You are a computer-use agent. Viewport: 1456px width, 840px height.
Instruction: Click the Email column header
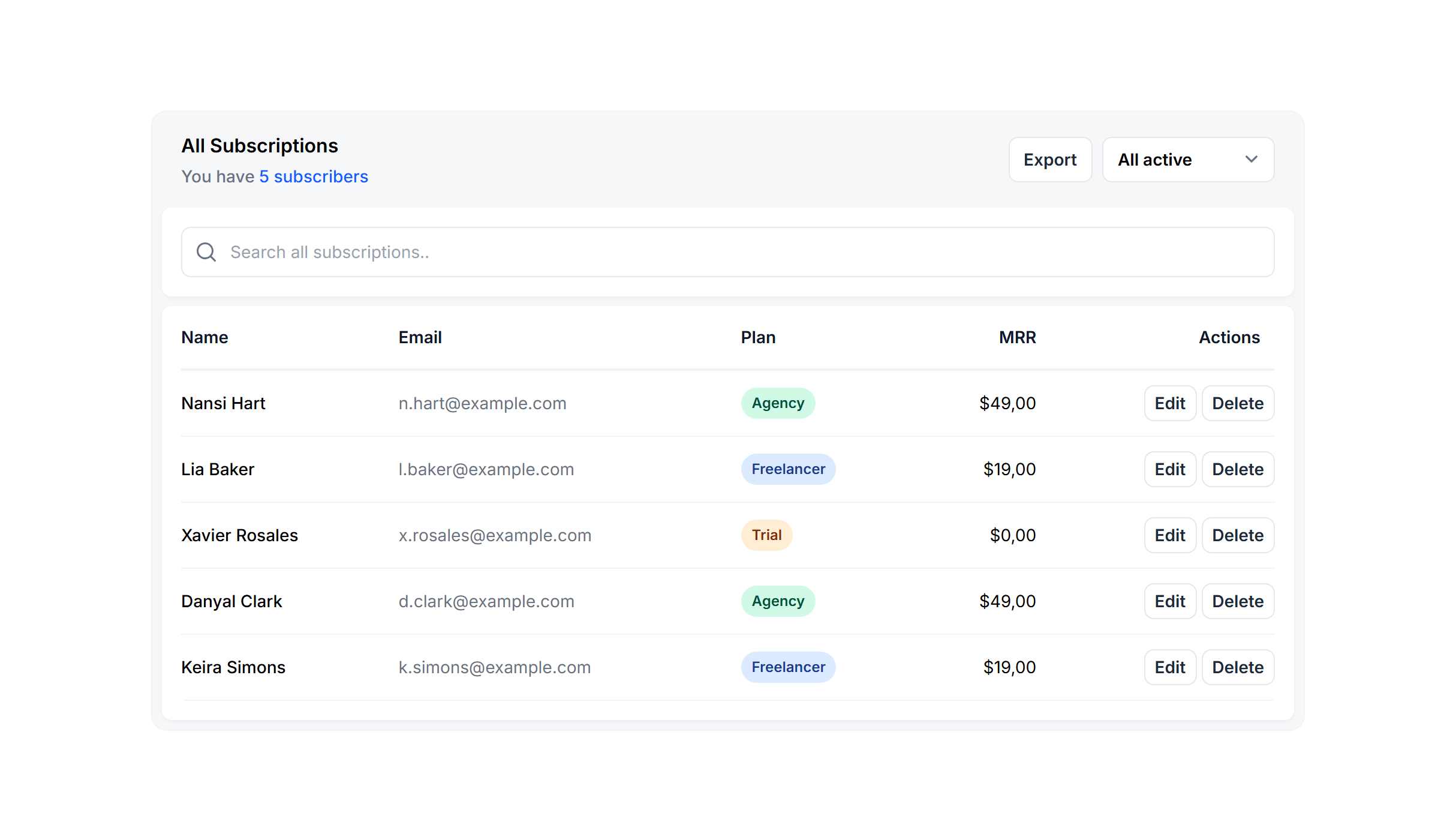[420, 337]
